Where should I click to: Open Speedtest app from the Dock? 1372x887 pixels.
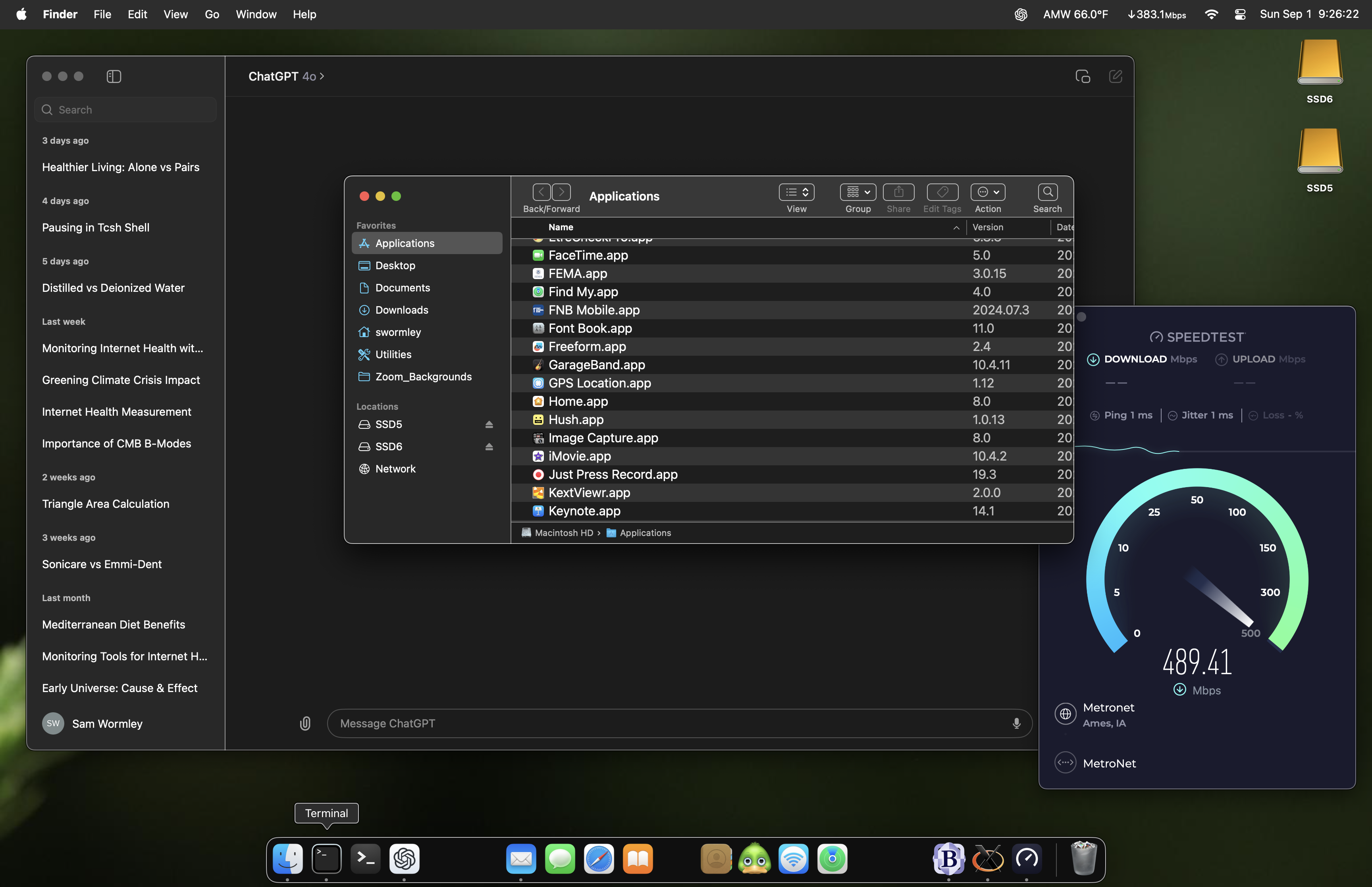point(1027,859)
